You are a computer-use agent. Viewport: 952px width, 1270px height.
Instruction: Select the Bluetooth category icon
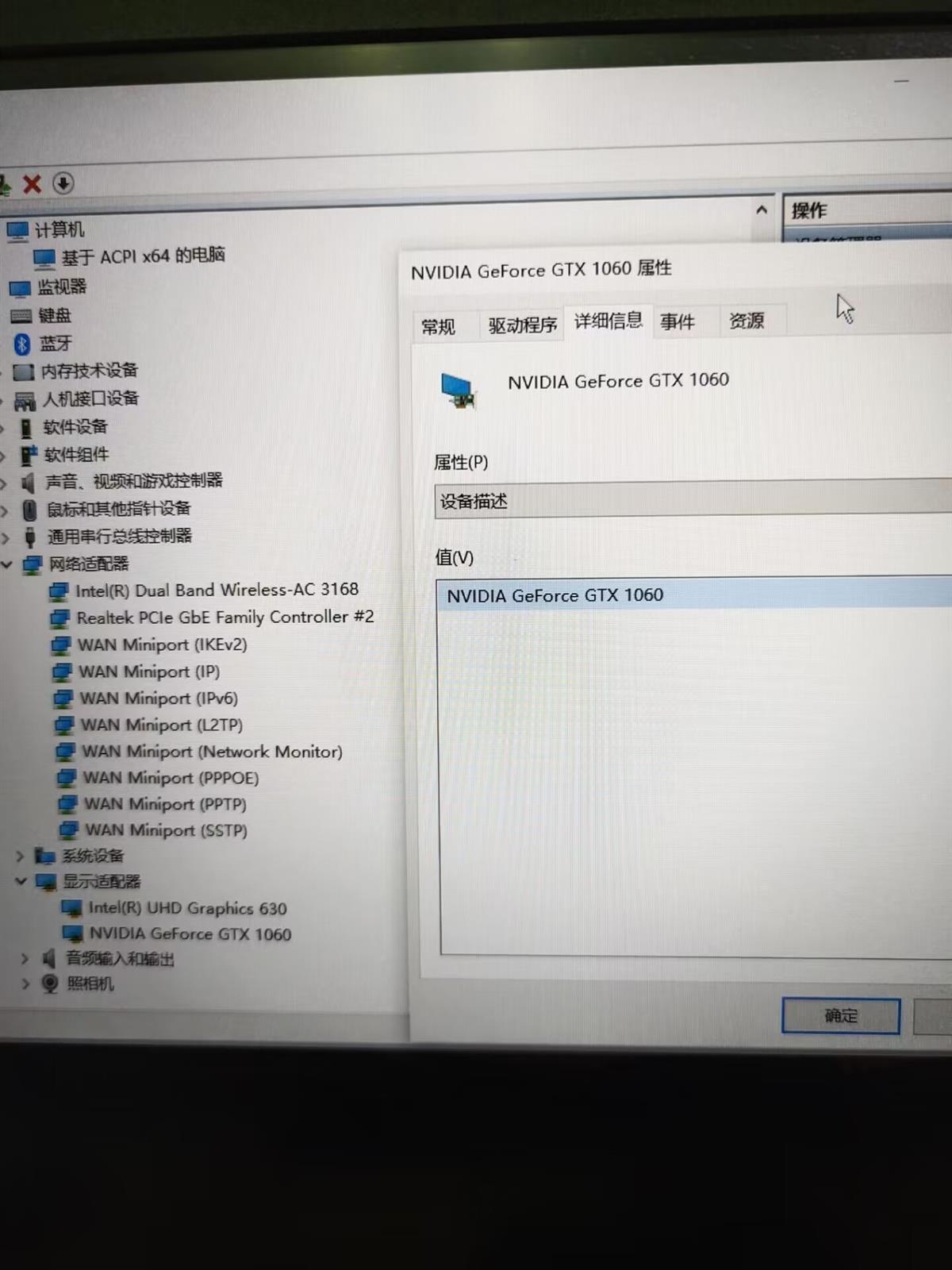[x=22, y=344]
